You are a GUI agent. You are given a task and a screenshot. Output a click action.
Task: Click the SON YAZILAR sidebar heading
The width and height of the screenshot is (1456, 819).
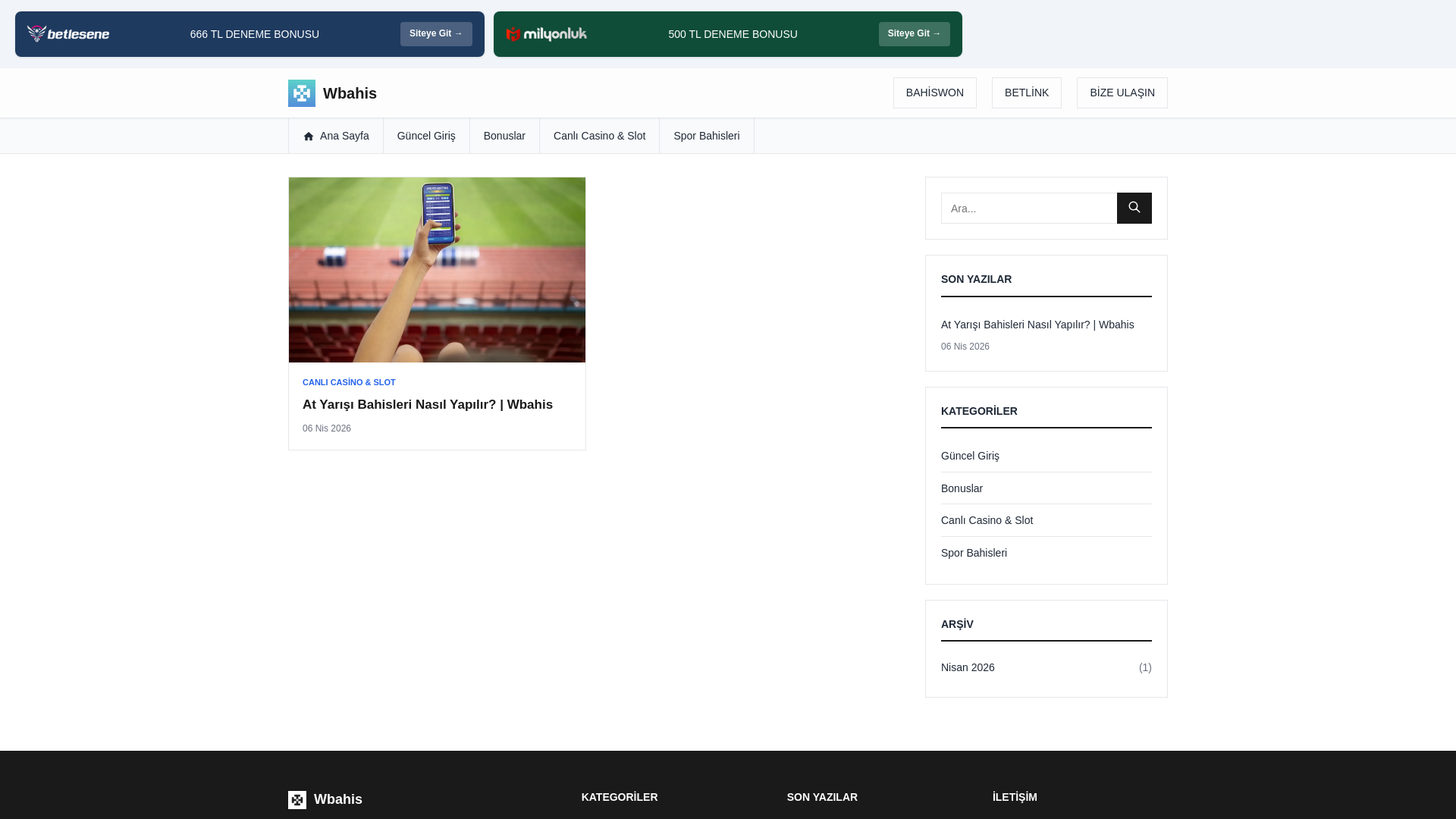pos(976,279)
